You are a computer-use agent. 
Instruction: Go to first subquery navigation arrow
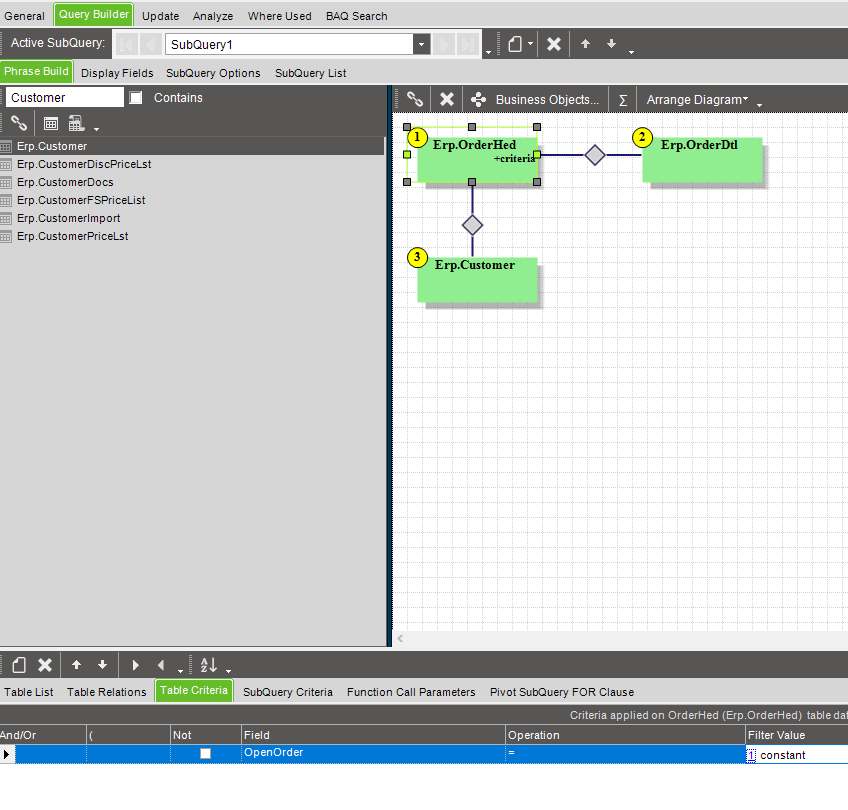pyautogui.click(x=127, y=44)
